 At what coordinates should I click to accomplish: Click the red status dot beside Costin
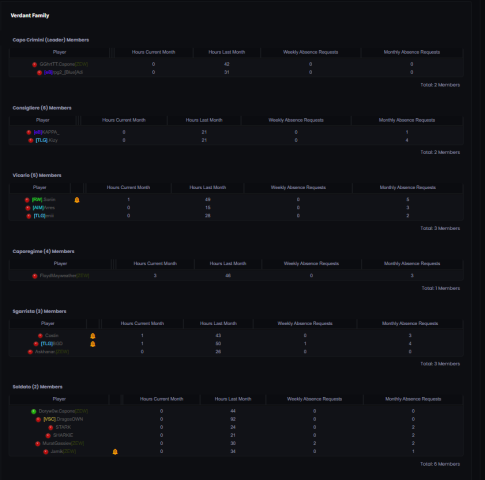click(x=40, y=336)
